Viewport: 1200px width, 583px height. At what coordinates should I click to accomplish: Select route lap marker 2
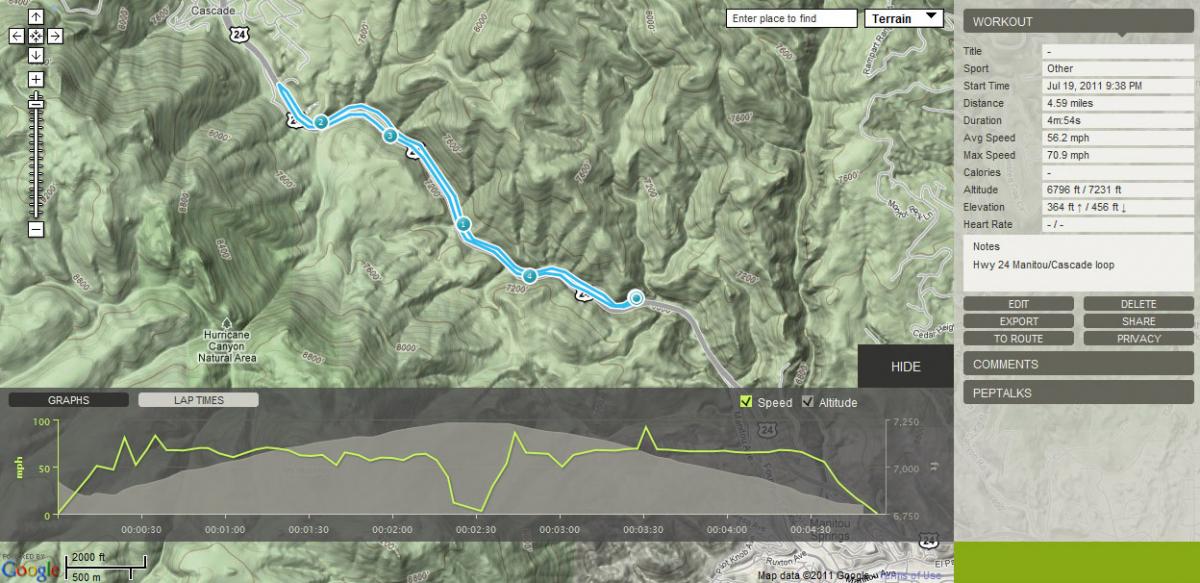[321, 122]
